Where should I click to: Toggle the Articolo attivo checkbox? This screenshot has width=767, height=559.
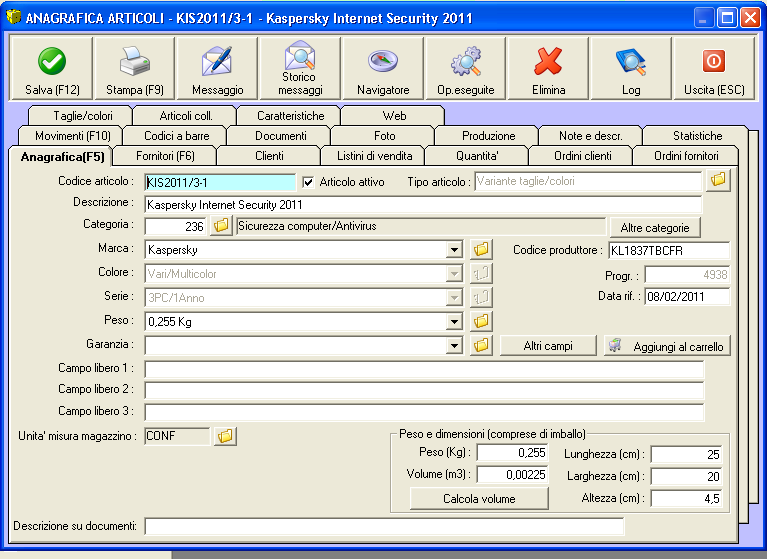click(308, 182)
